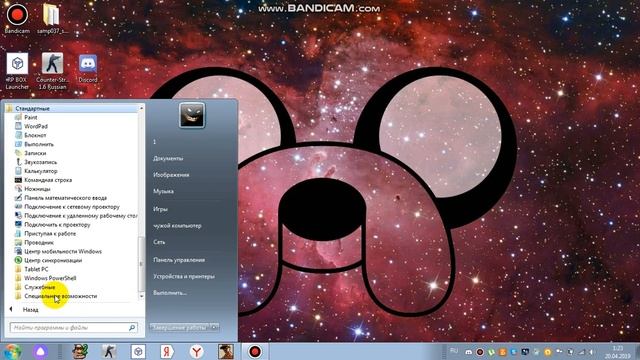Open Приступая к работе
640x360 pixels.
pos(50,234)
